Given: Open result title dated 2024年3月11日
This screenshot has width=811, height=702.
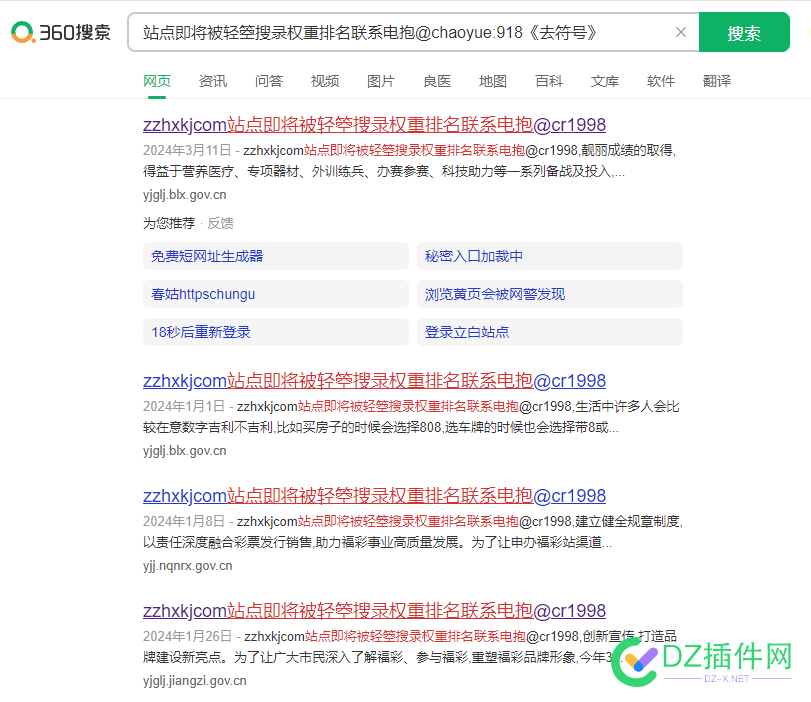Looking at the screenshot, I should click(x=374, y=125).
